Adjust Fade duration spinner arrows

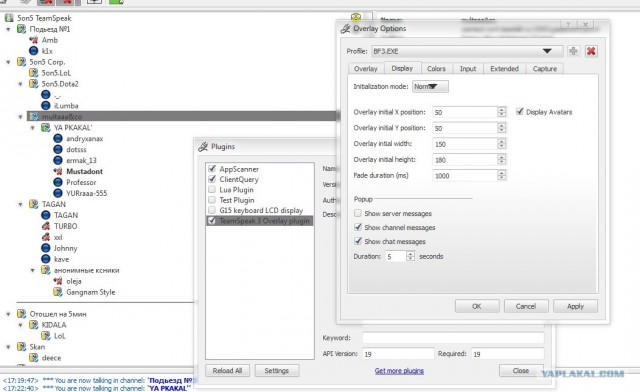click(502, 176)
